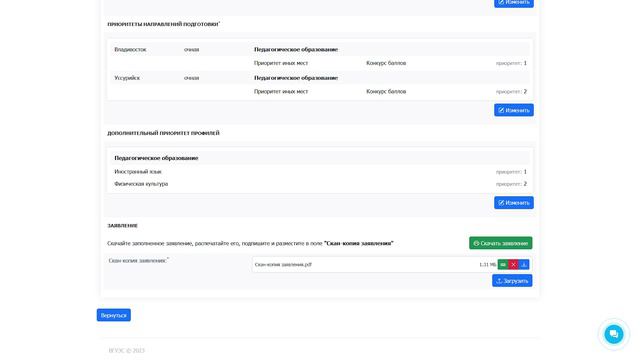Click the 'приоритет: 1' value in the Владивосток block
Viewport: 640px width, 360px height.
[511, 63]
